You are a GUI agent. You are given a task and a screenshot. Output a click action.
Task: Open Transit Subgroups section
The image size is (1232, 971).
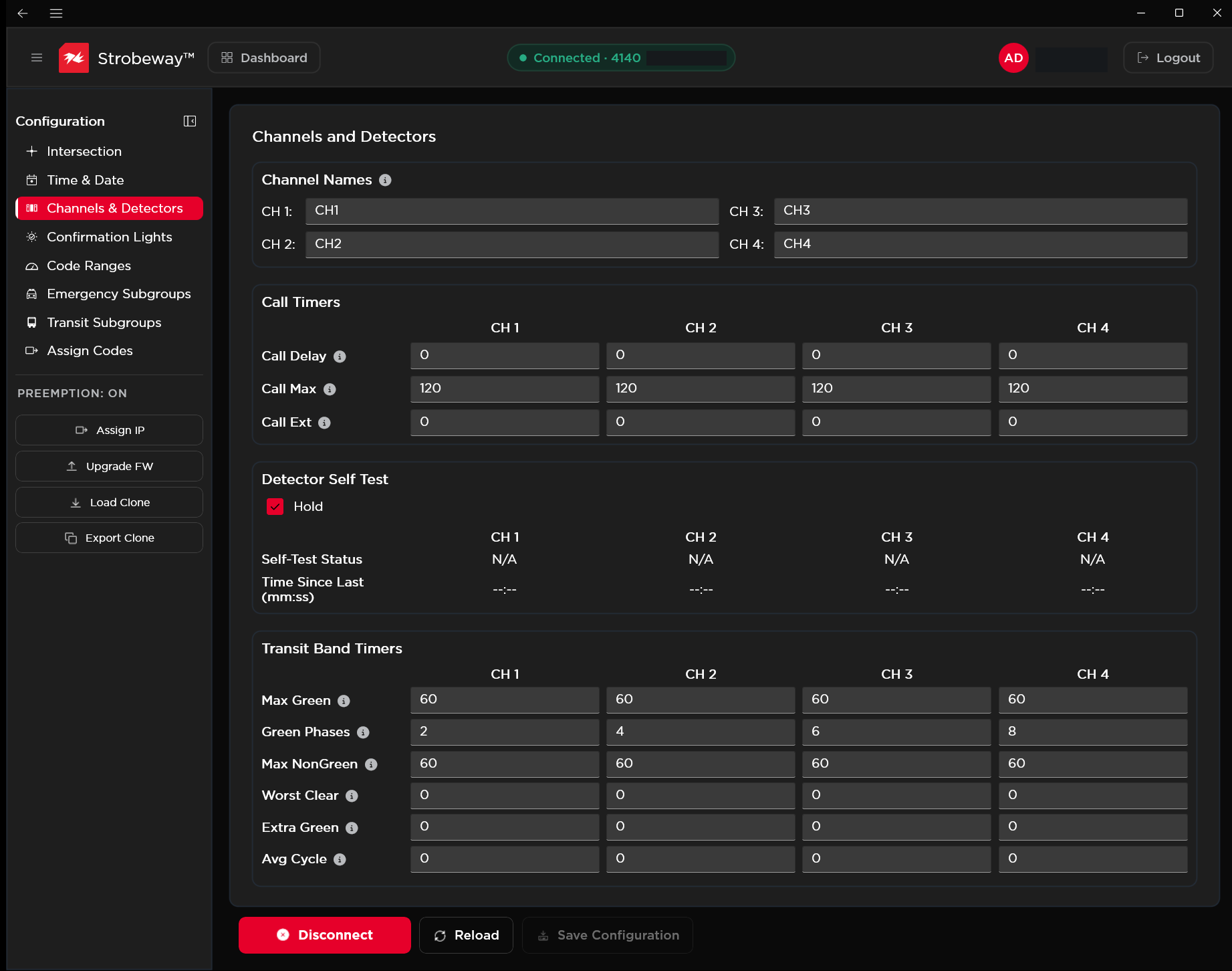109,322
